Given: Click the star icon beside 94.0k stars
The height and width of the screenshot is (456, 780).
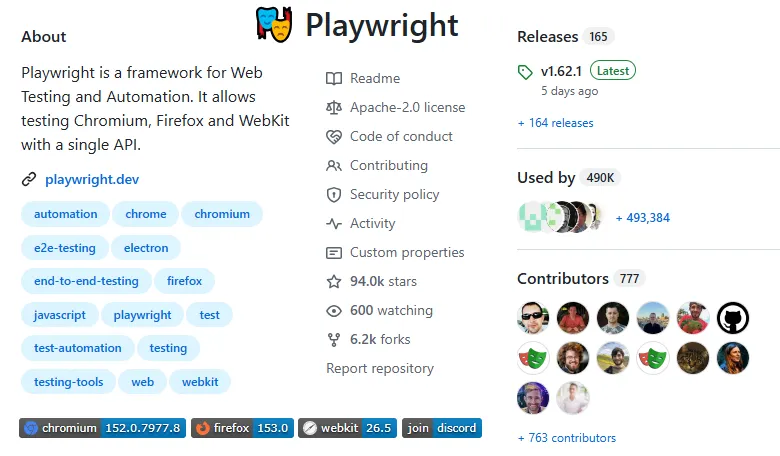Looking at the screenshot, I should coord(334,282).
